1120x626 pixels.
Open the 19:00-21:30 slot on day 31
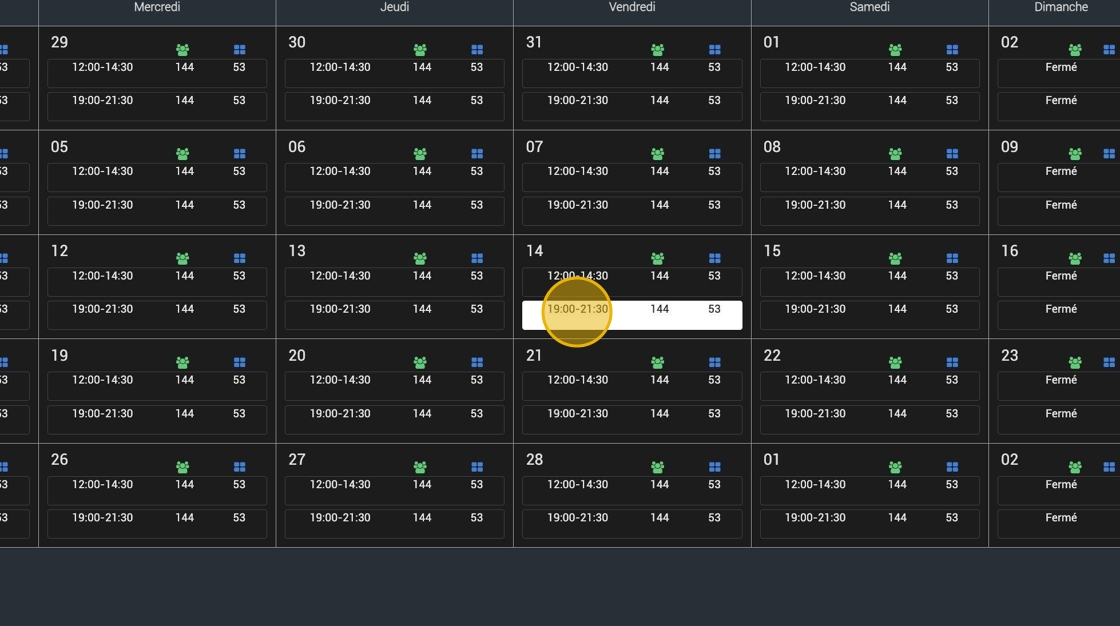pyautogui.click(x=632, y=107)
